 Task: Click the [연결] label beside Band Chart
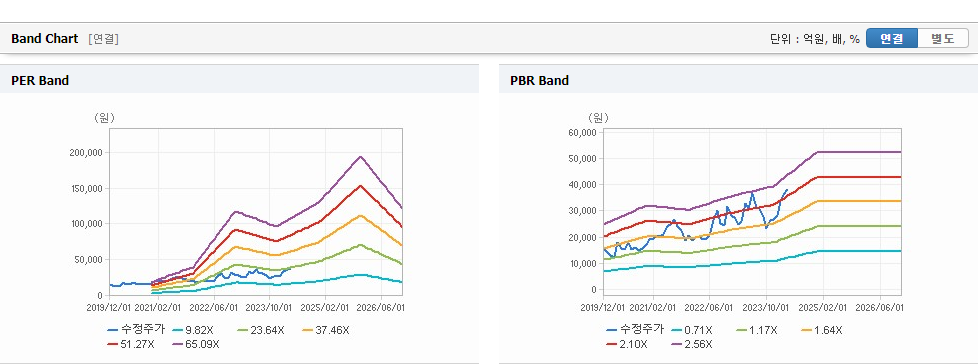[x=104, y=39]
